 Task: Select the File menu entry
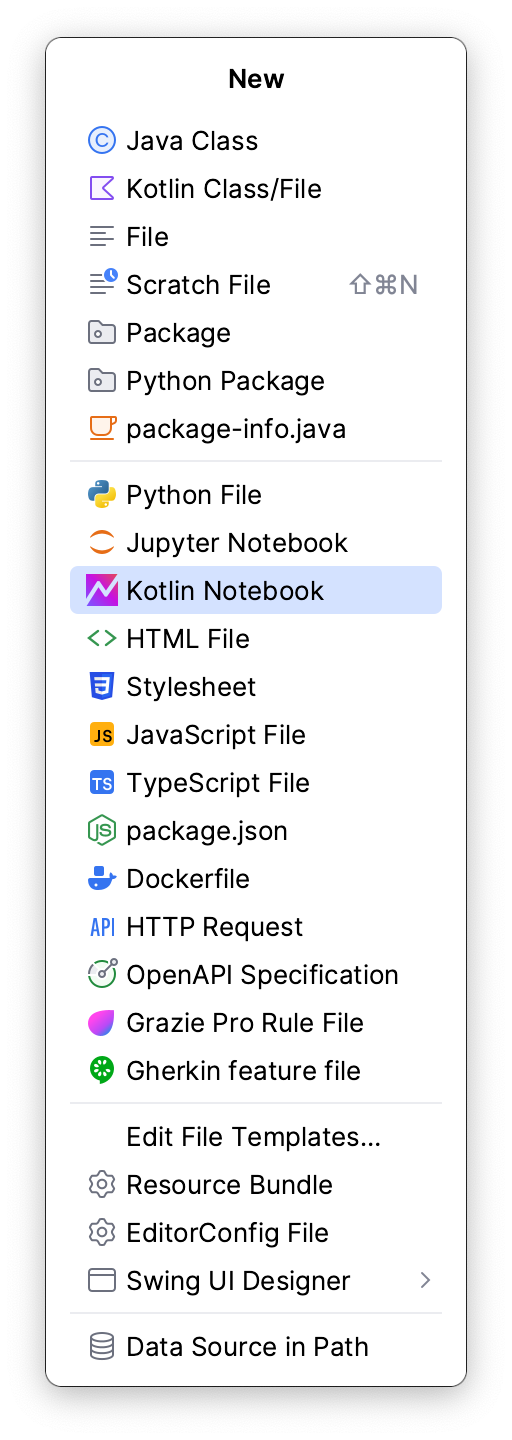[x=256, y=237]
